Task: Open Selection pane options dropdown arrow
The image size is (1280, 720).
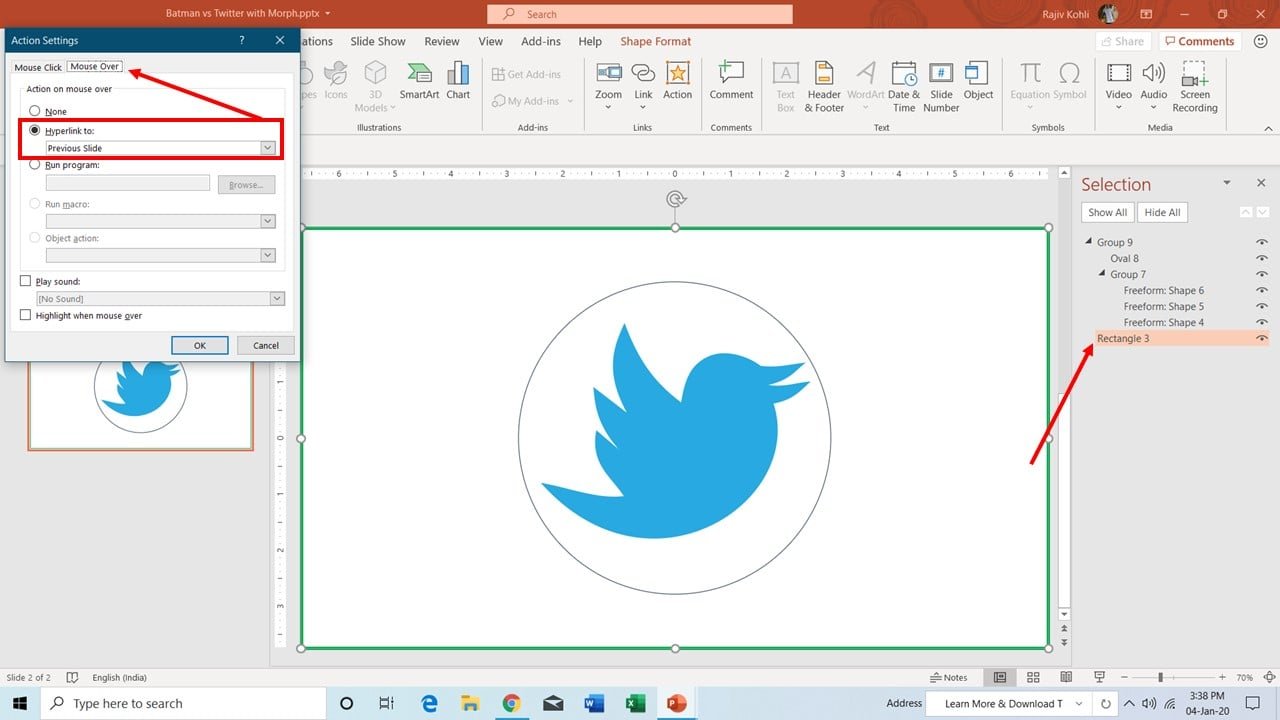Action: pyautogui.click(x=1227, y=183)
